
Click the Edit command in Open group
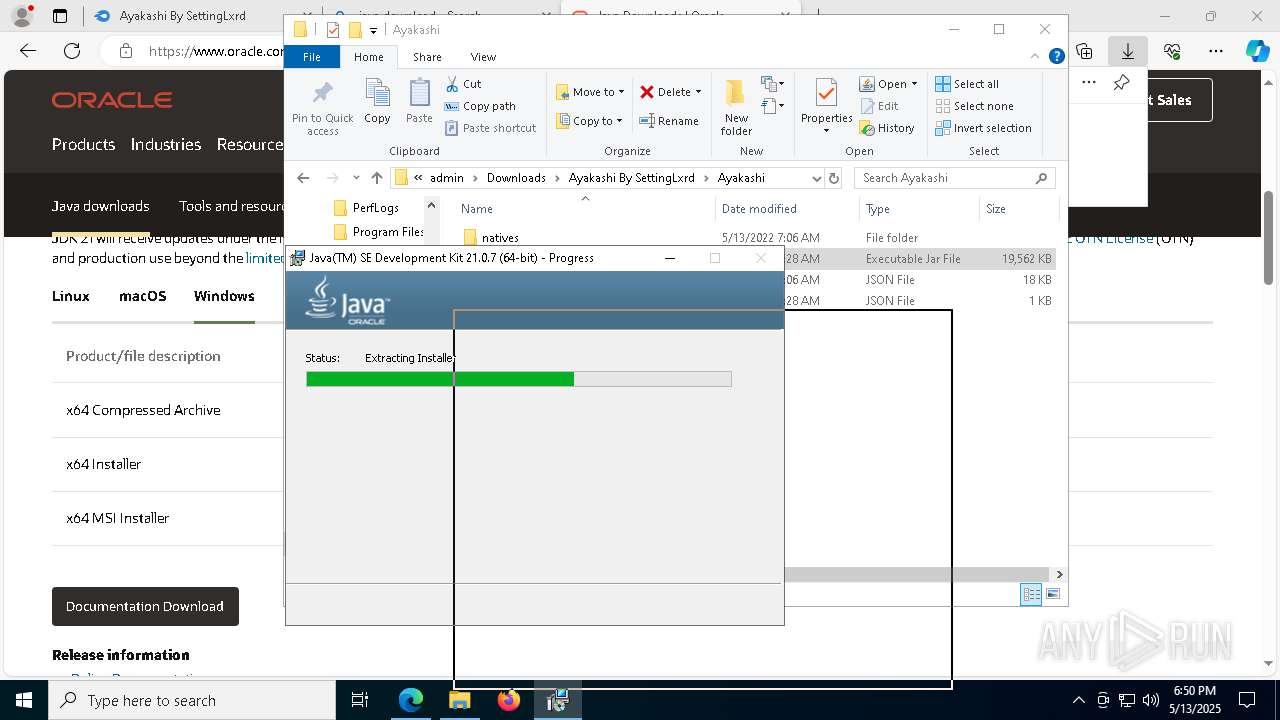[x=879, y=106]
